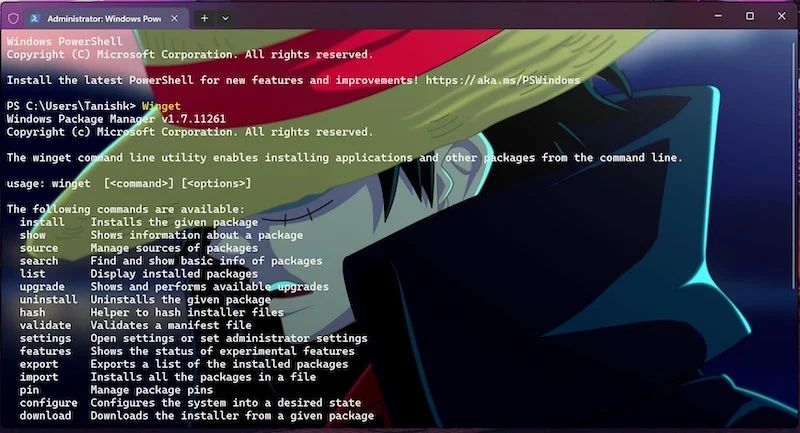The width and height of the screenshot is (800, 433).
Task: Click the 'uninstall' command name
Action: [x=48, y=299]
